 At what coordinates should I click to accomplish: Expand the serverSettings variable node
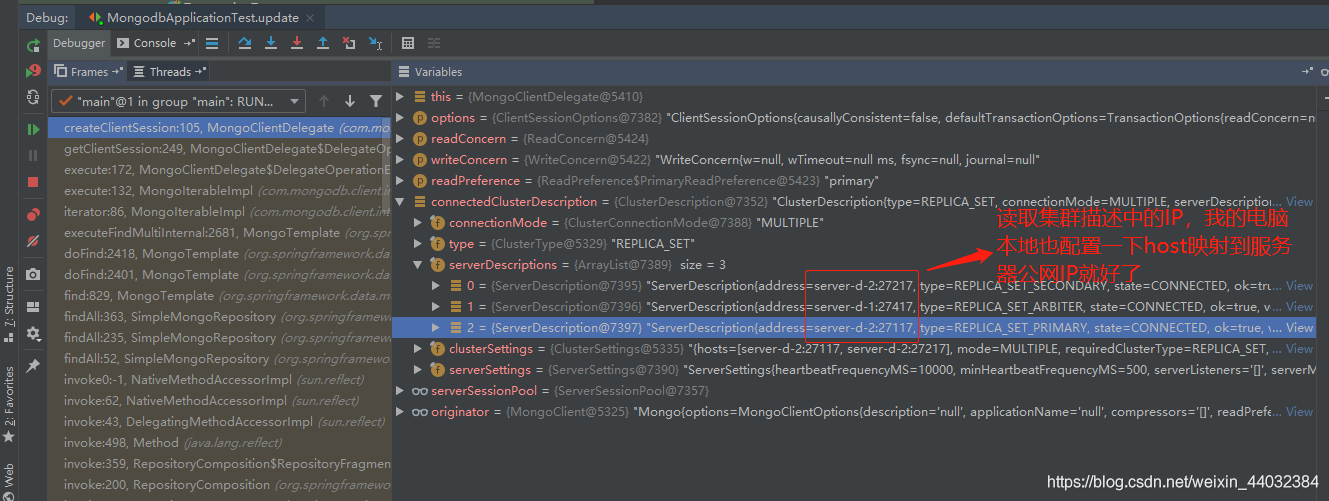point(419,370)
